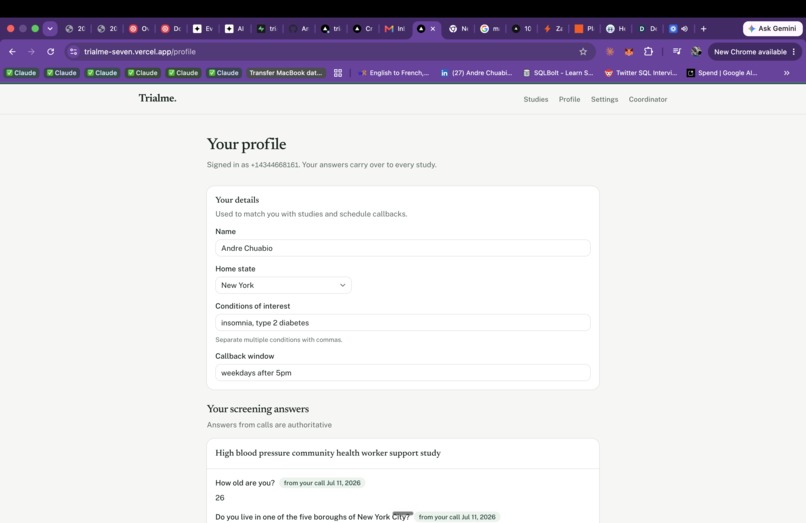806x523 pixels.
Task: Open 'Twitter SQL Intervi...' bookmark
Action: tap(640, 73)
